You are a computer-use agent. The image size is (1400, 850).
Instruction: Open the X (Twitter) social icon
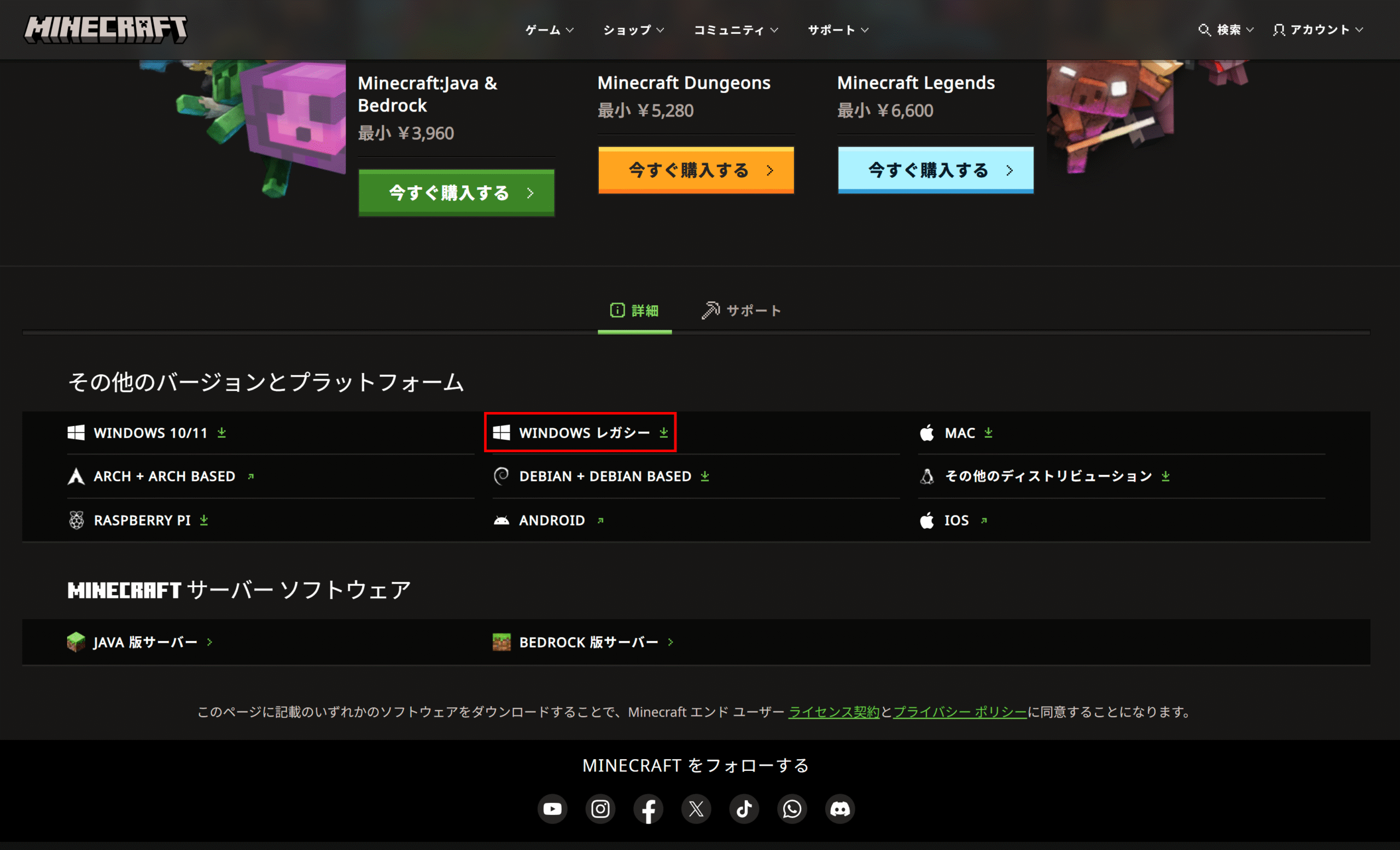696,808
